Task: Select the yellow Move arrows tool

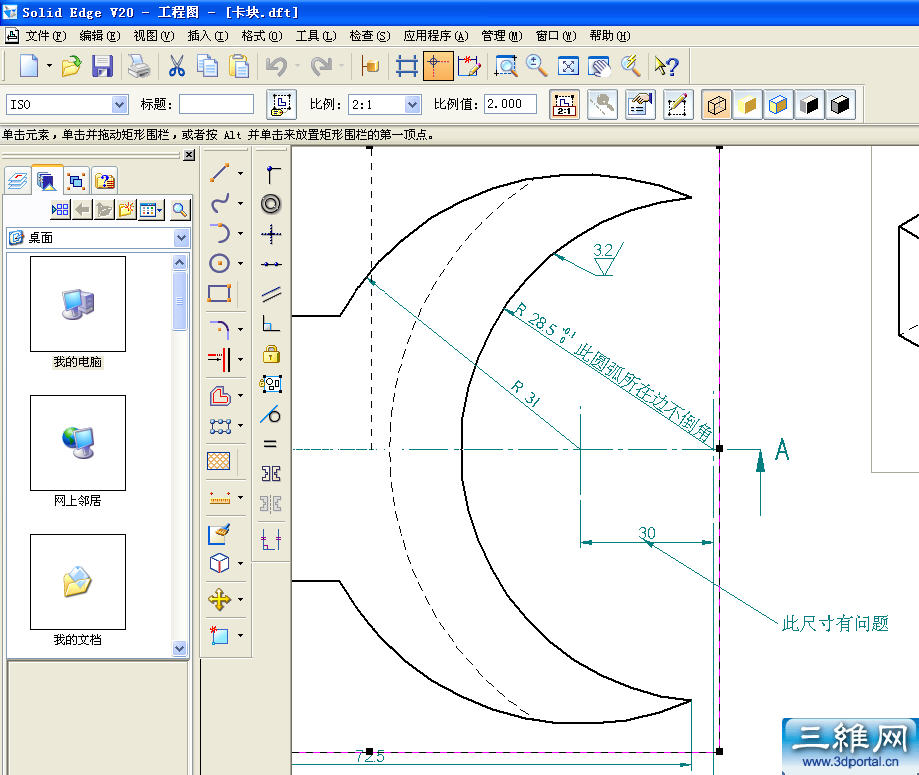Action: (x=219, y=599)
